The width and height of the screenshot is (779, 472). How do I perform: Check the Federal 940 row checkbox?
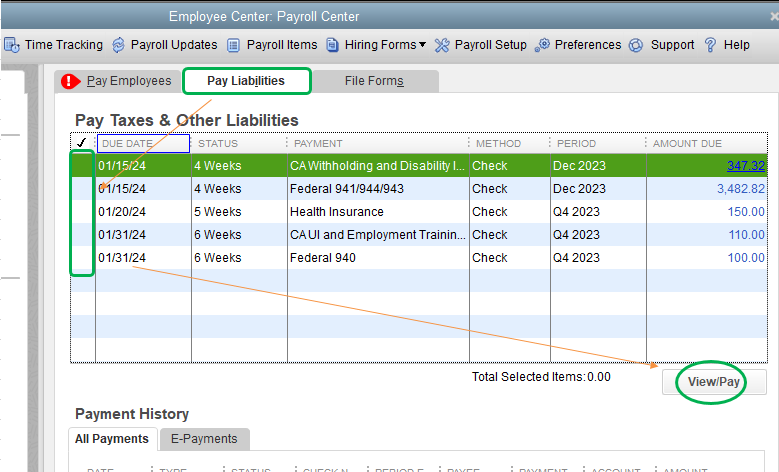point(82,257)
